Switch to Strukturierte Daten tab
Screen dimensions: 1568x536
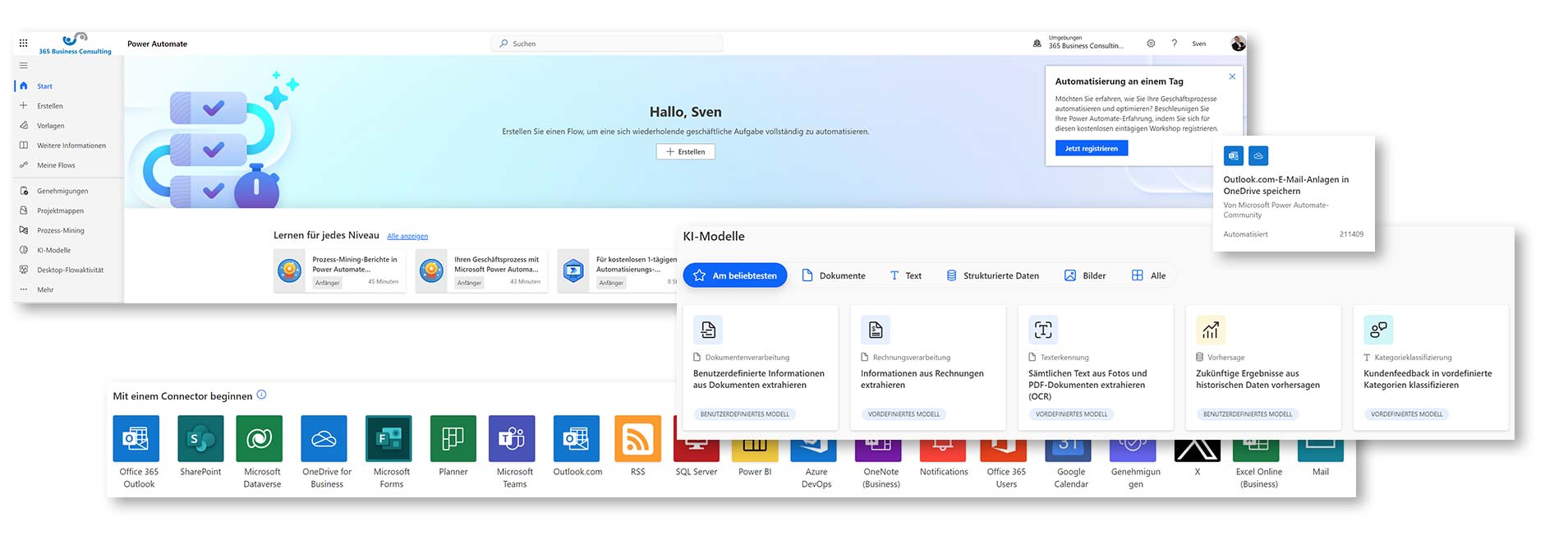993,275
